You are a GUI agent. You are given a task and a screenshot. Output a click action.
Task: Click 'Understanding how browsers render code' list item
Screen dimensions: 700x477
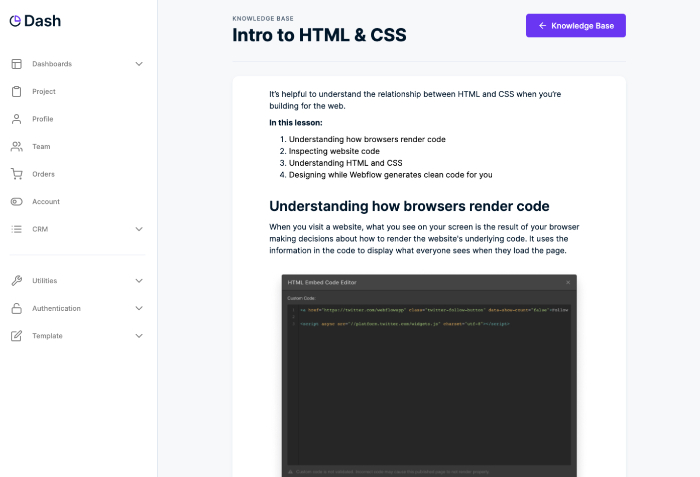pos(367,139)
